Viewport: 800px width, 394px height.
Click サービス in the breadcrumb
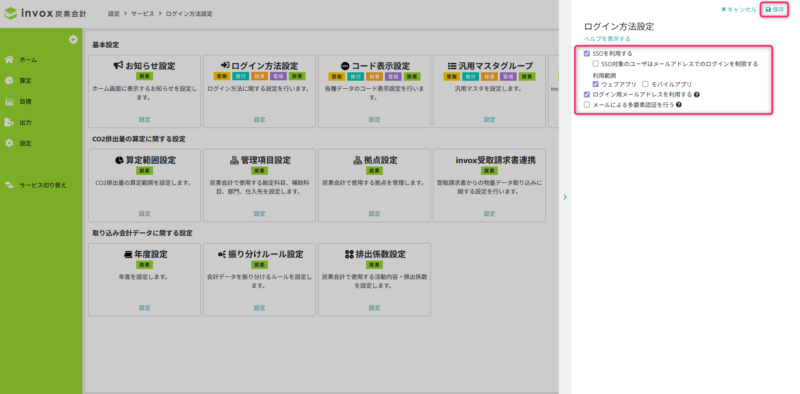click(144, 14)
